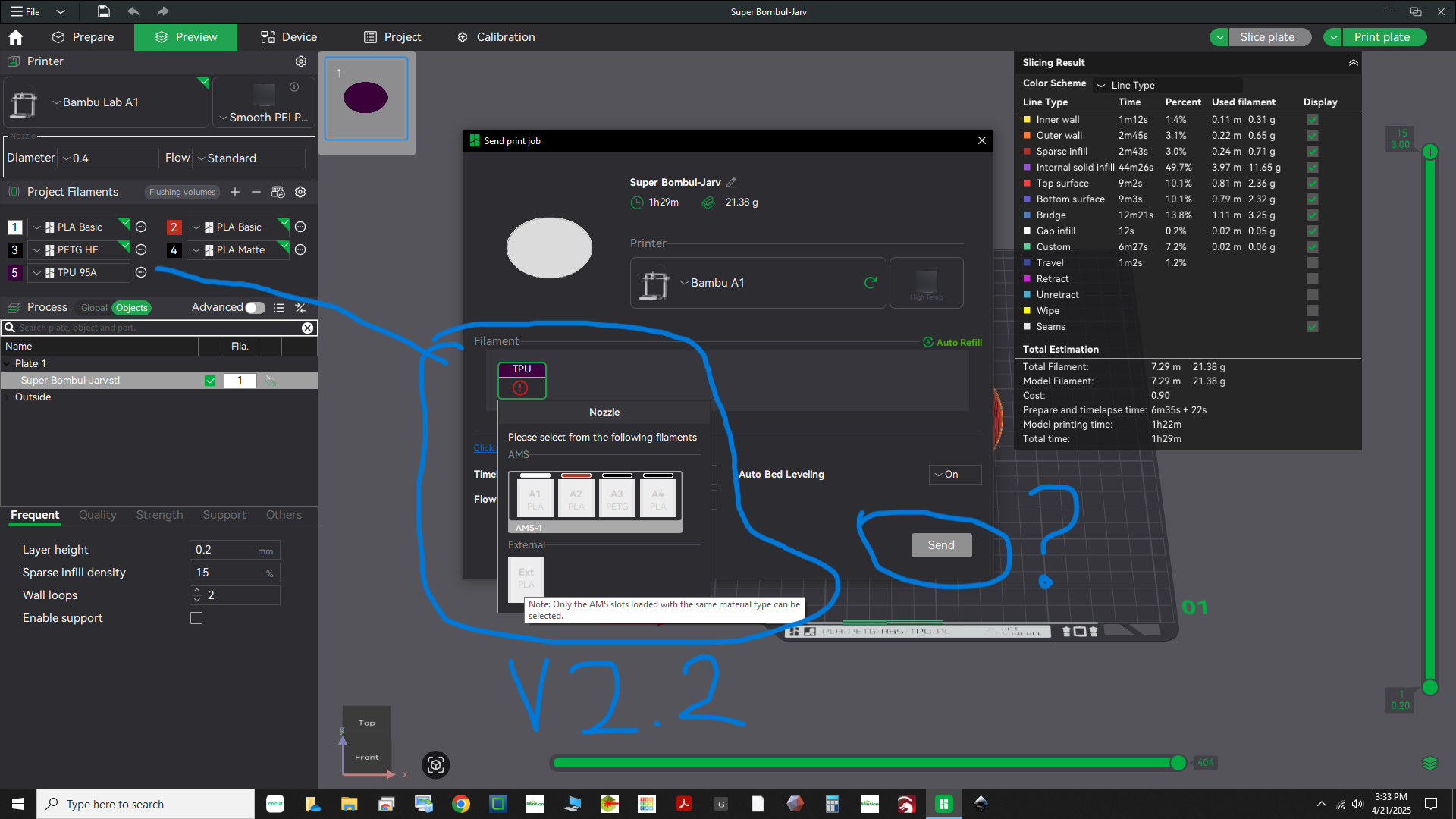Edit the Super Bombul-Jarv job name

point(731,183)
